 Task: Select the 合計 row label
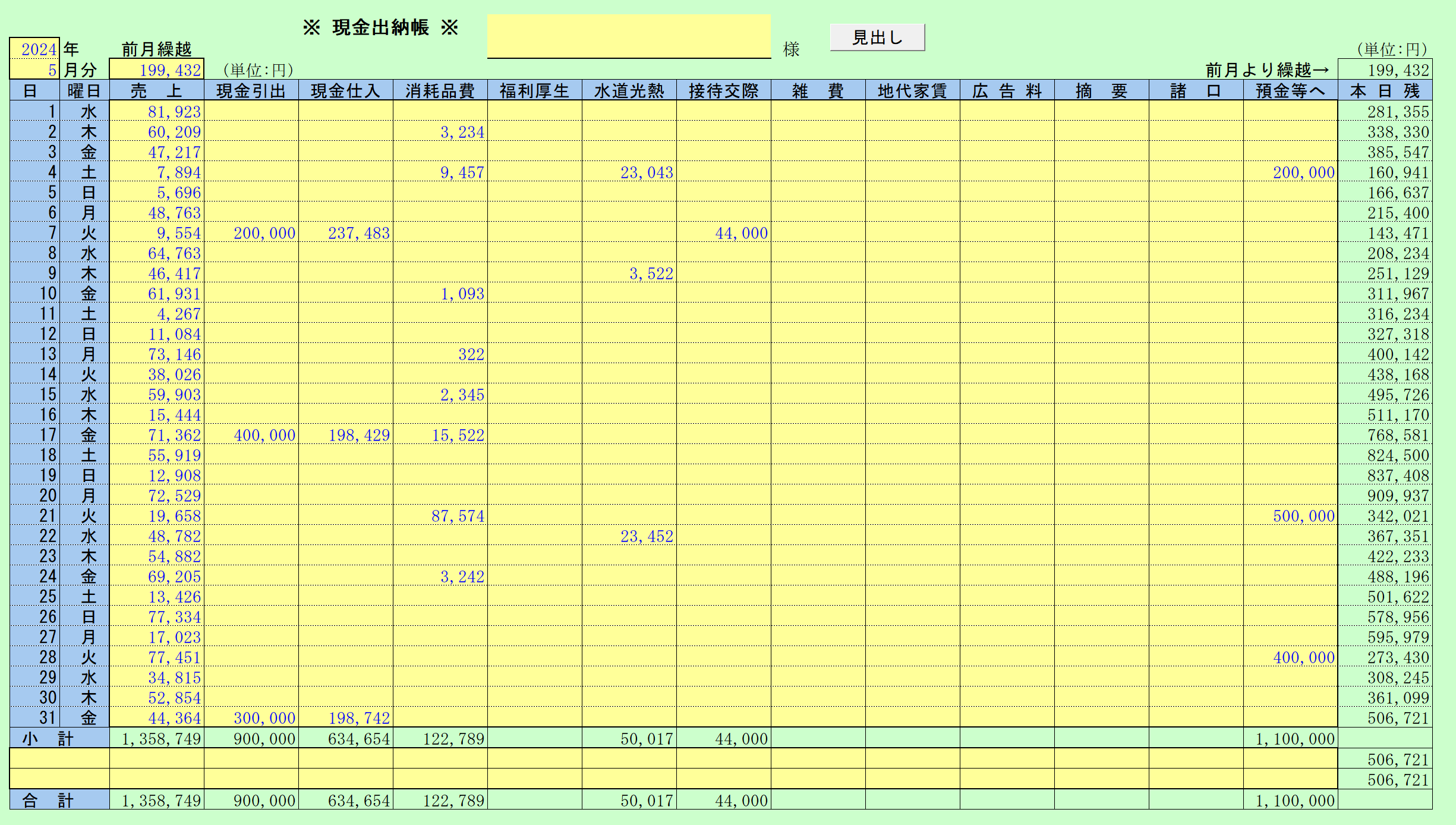coord(59,800)
